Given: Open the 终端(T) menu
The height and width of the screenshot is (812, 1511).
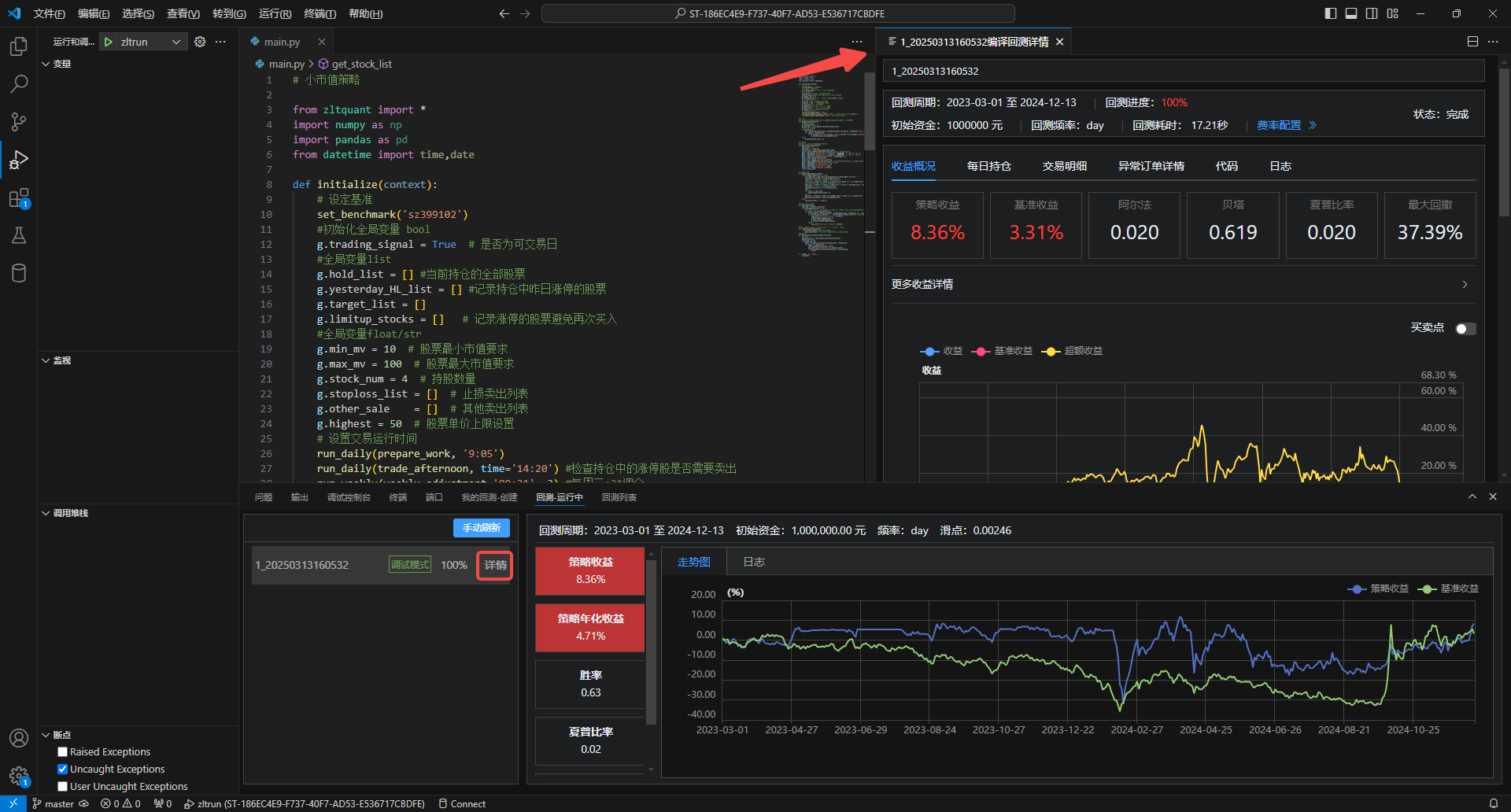Looking at the screenshot, I should click(x=320, y=13).
